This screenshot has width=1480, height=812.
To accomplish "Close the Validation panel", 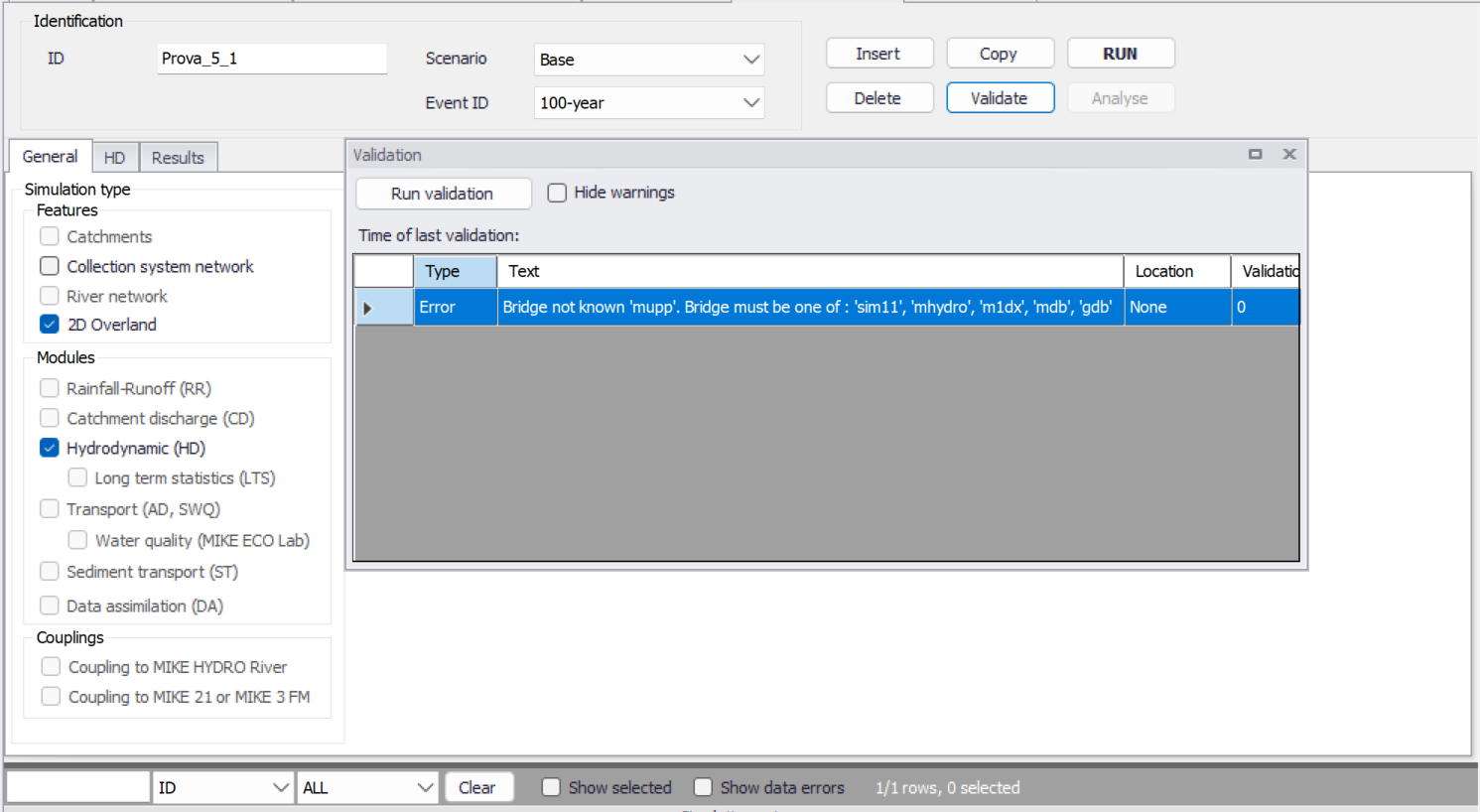I will [1288, 154].
